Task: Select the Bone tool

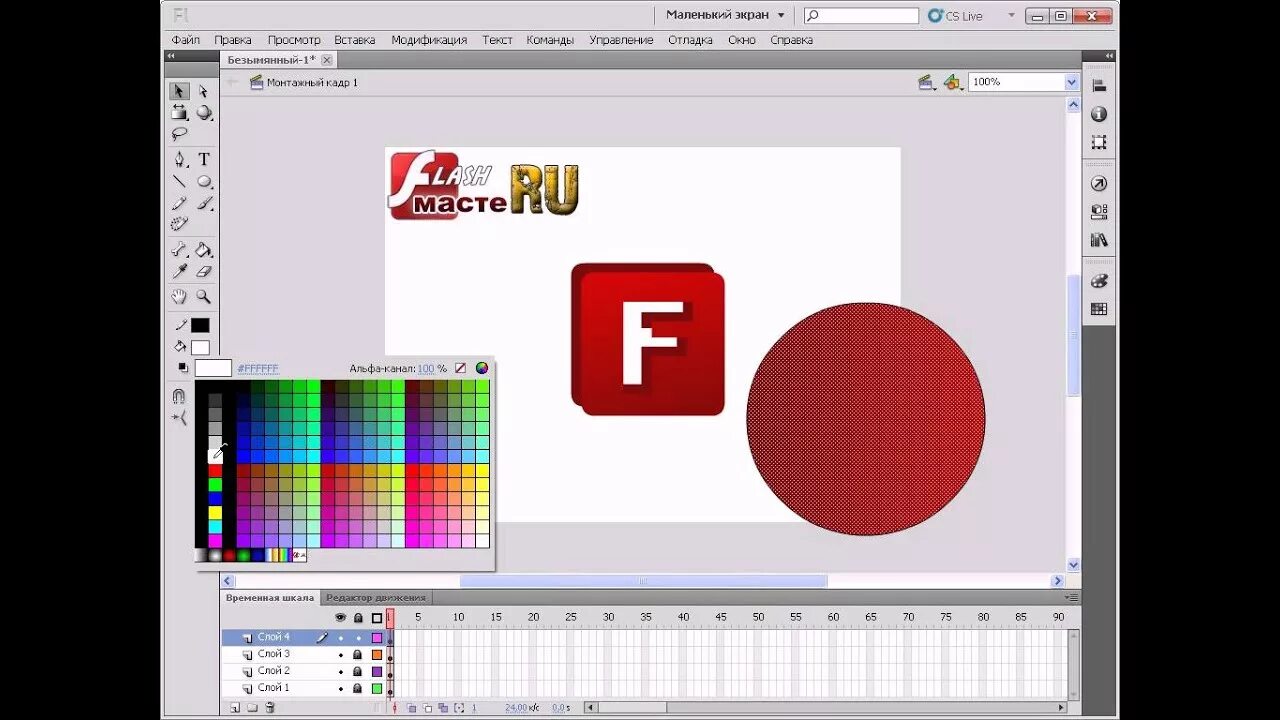Action: click(179, 250)
